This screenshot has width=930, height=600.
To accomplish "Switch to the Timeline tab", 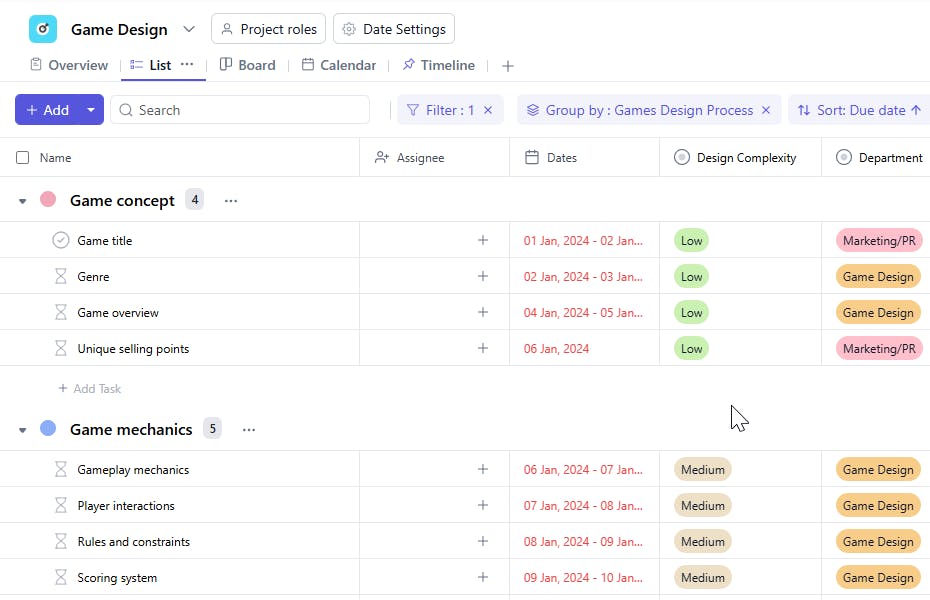I will [438, 65].
